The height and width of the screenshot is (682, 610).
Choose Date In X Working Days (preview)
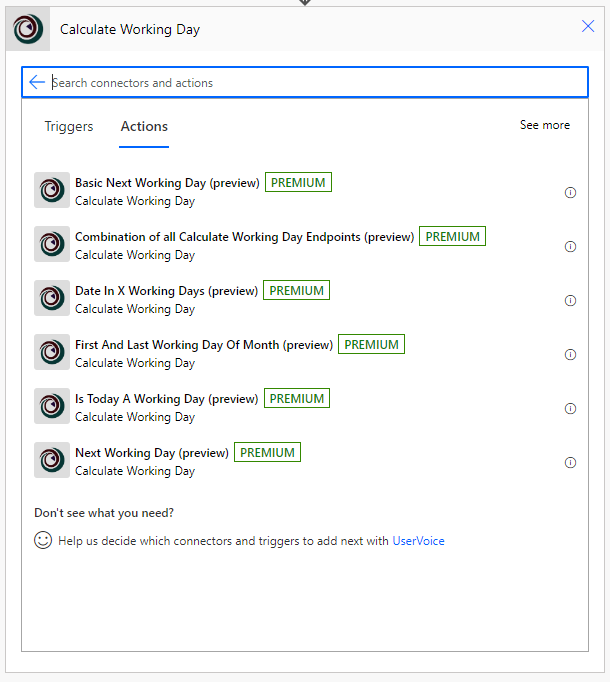(x=167, y=291)
